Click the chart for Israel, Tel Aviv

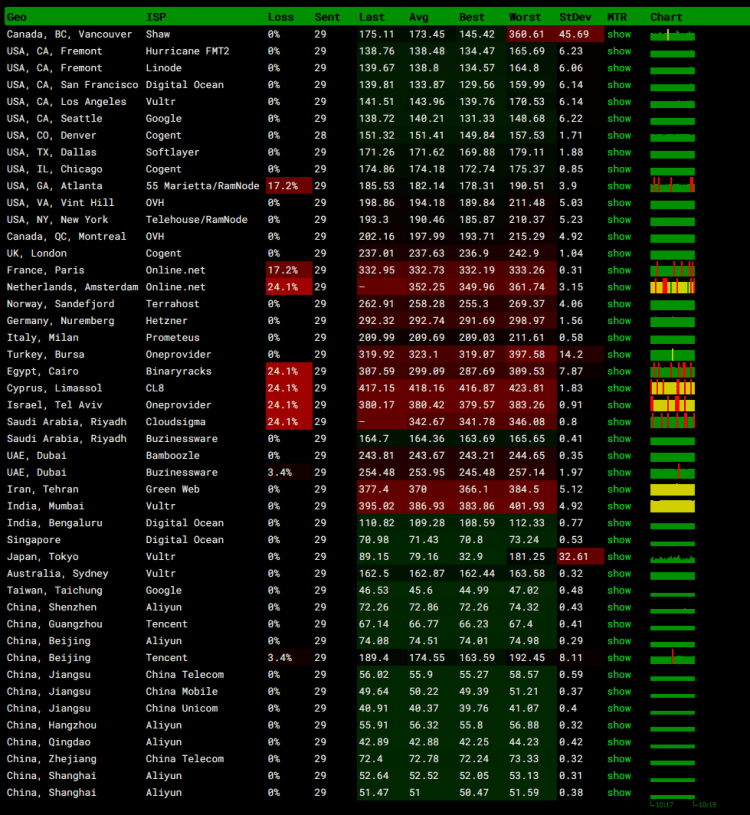point(672,405)
